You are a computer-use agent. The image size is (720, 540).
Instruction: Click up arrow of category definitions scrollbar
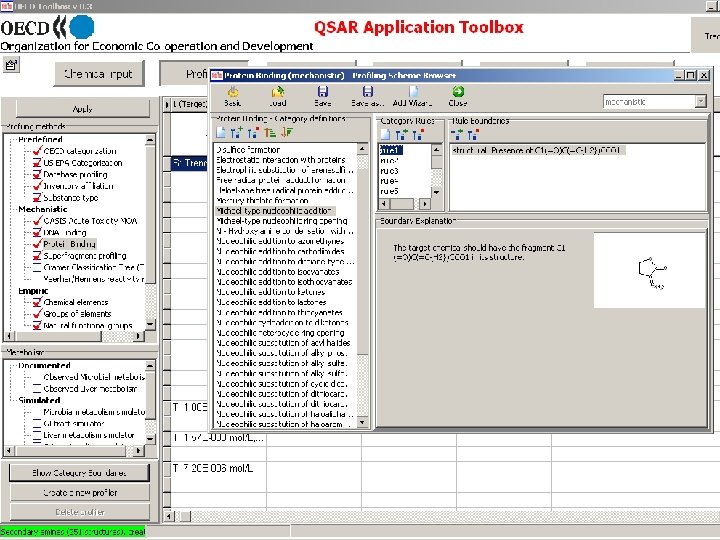tap(362, 149)
